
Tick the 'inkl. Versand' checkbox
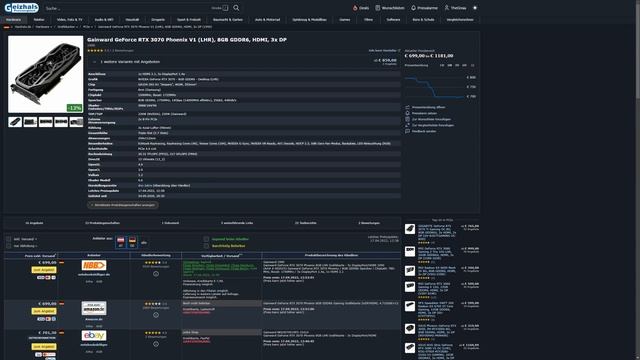tap(9, 239)
